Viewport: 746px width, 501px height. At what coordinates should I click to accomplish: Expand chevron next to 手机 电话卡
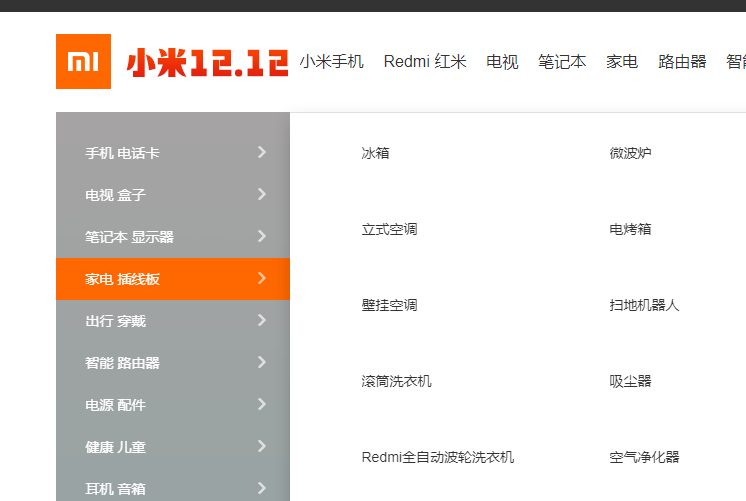tap(262, 152)
